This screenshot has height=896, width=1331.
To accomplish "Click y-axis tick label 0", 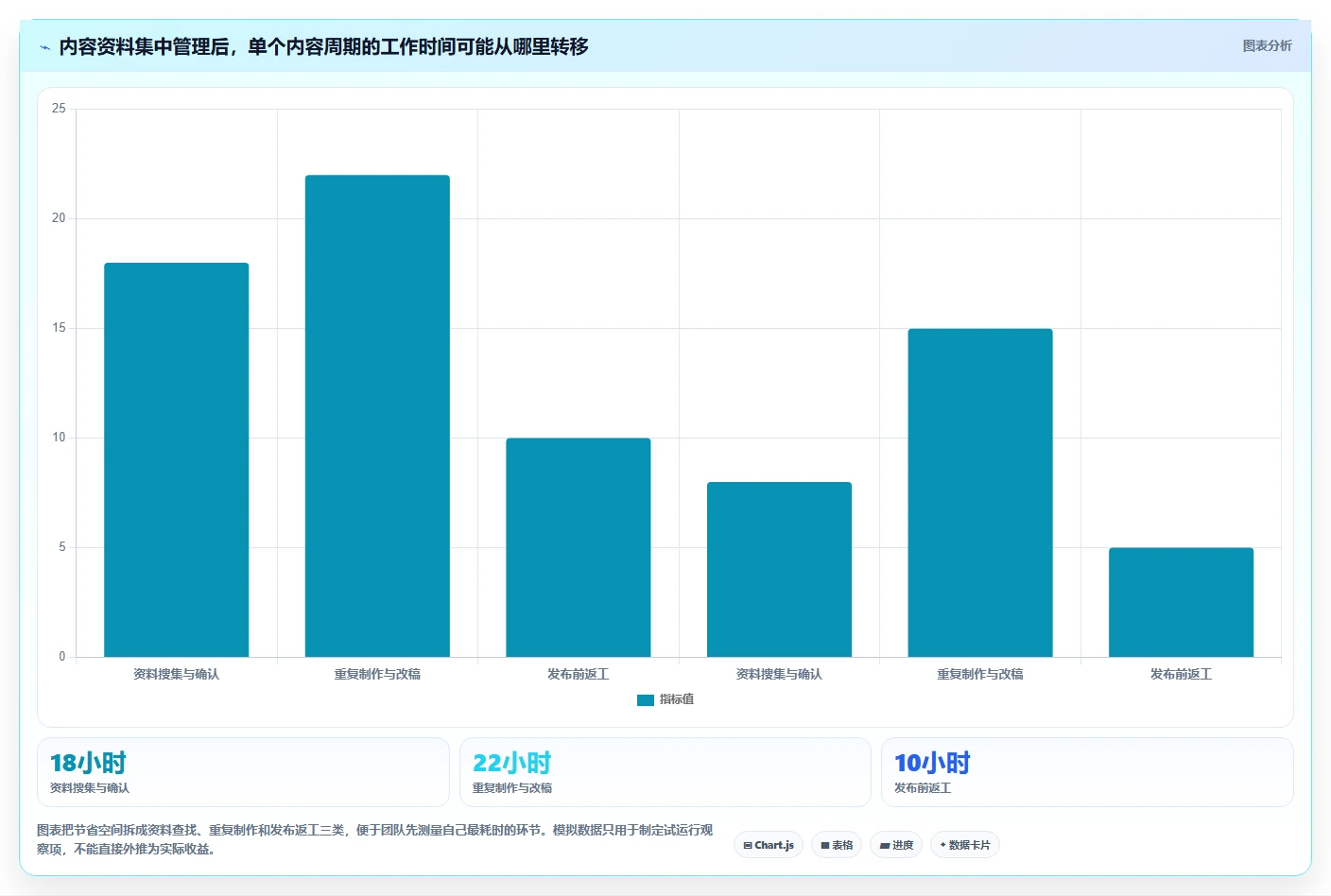I will click(x=62, y=657).
